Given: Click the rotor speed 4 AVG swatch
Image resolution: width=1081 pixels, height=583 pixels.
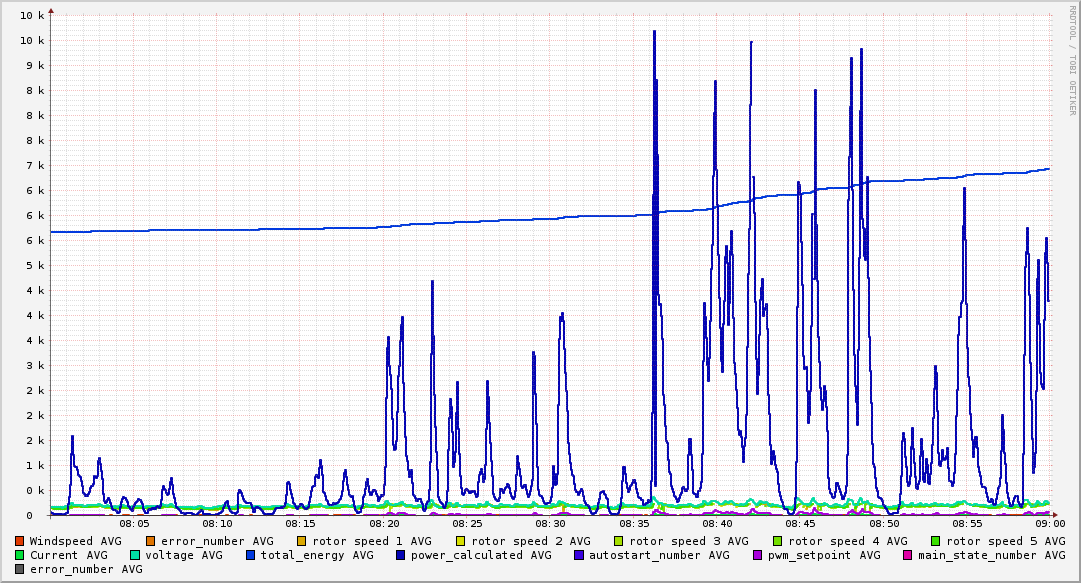Looking at the screenshot, I should tap(778, 542).
